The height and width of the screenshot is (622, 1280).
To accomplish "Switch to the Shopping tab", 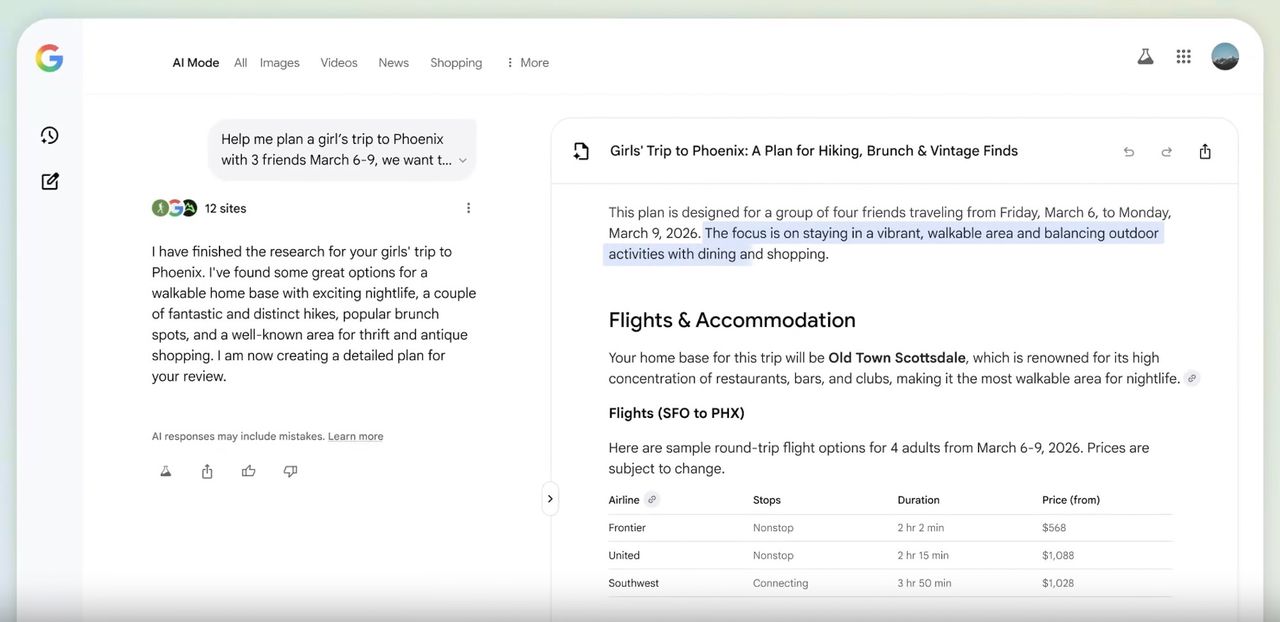I will (456, 63).
